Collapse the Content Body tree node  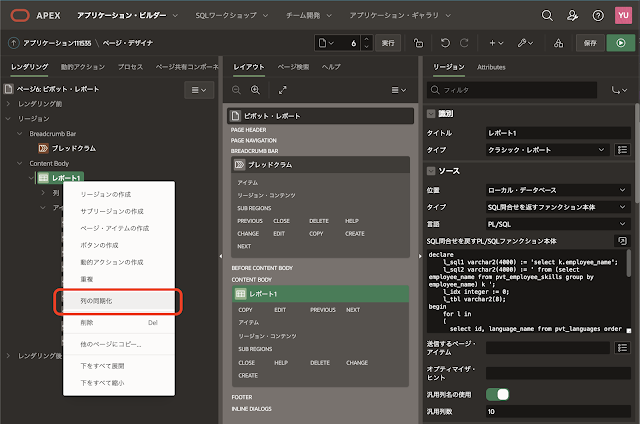(x=19, y=163)
